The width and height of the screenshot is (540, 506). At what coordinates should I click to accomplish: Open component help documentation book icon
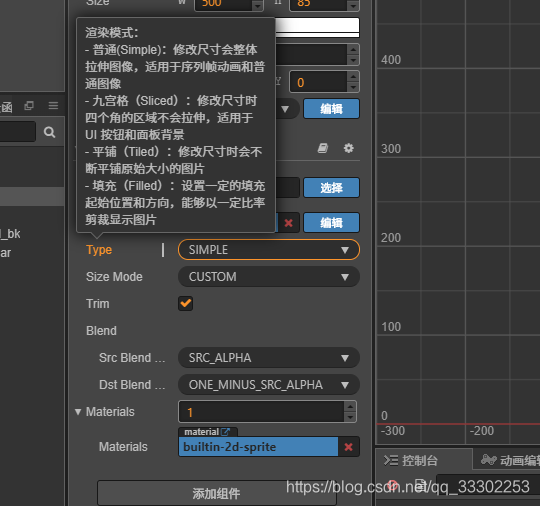[323, 148]
